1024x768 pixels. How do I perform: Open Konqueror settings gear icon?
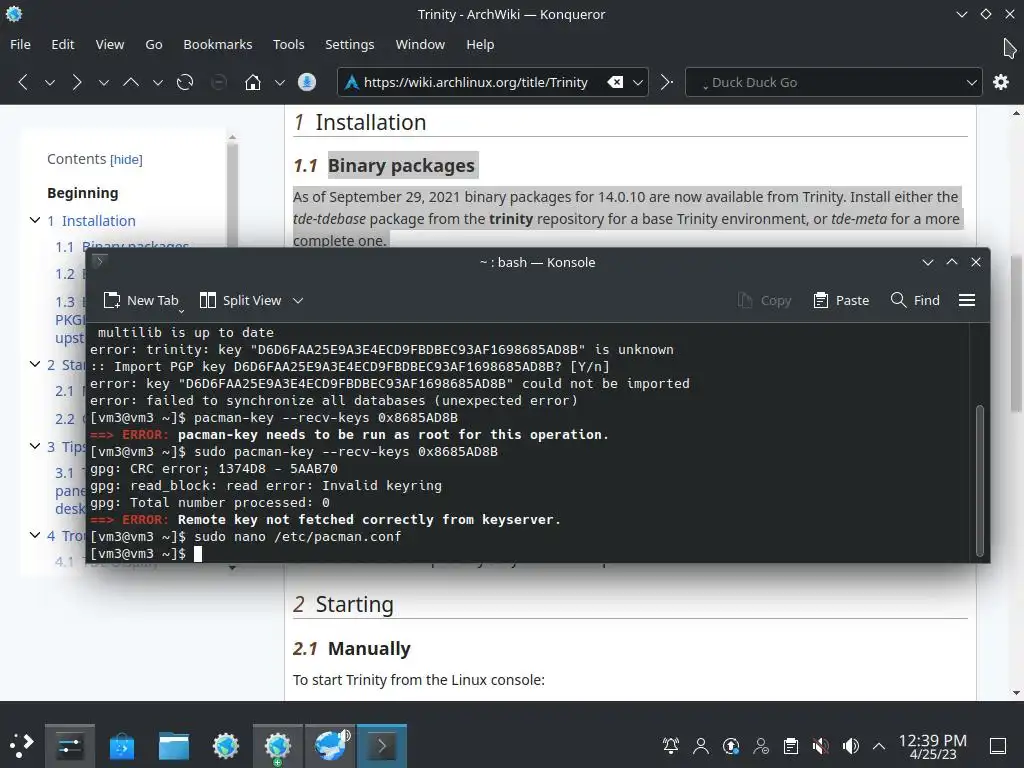[x=1000, y=82]
